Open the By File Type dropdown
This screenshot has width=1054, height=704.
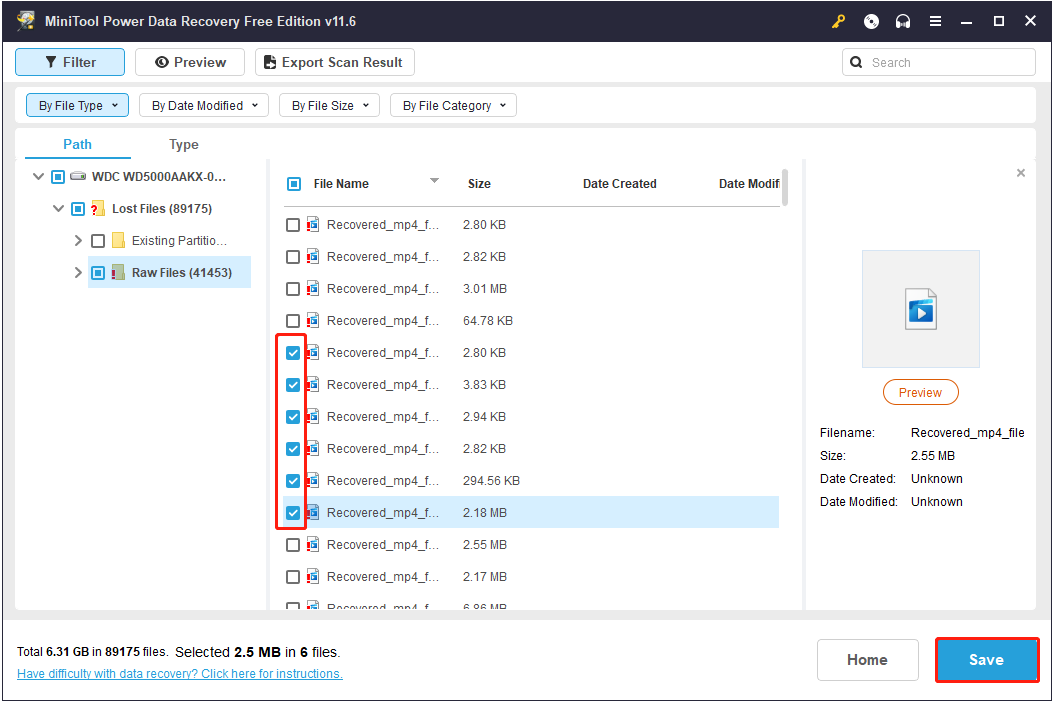click(77, 106)
